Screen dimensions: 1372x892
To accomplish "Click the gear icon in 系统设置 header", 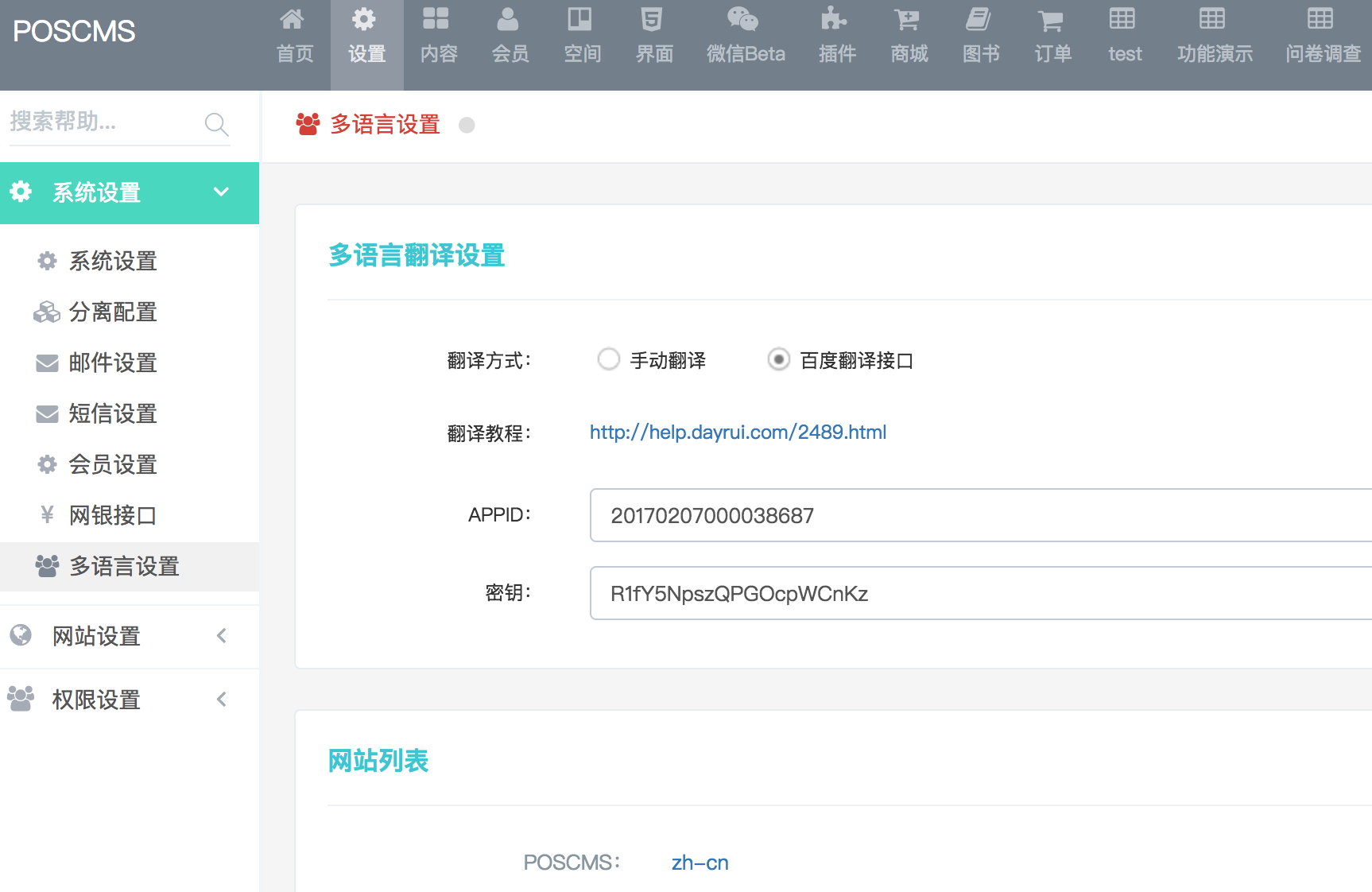I will click(x=21, y=191).
